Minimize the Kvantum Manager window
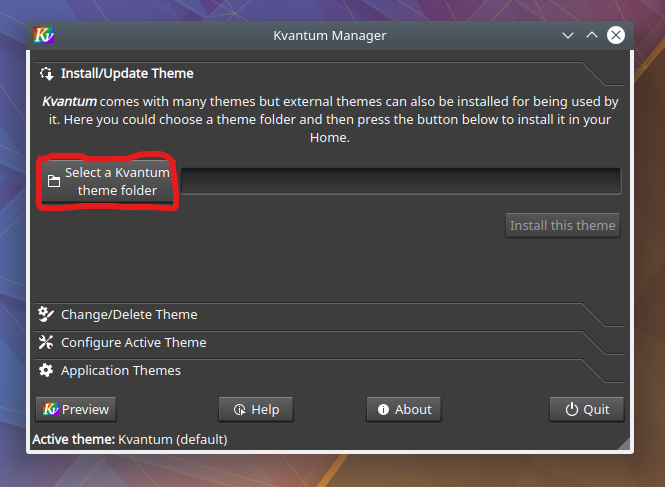 (568, 35)
